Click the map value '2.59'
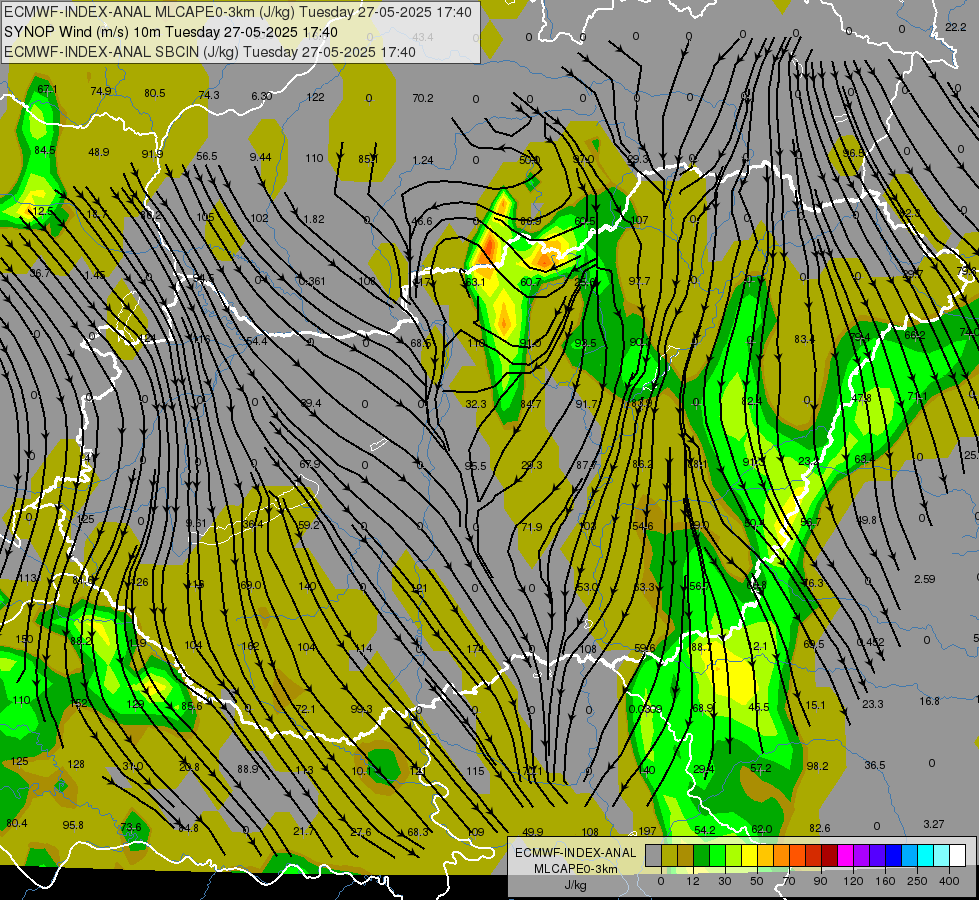This screenshot has height=900, width=979. tap(925, 579)
